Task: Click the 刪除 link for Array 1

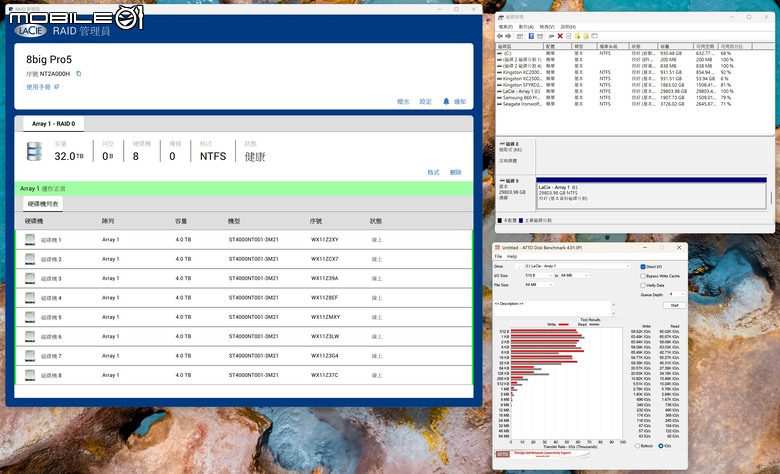Action: pyautogui.click(x=456, y=173)
